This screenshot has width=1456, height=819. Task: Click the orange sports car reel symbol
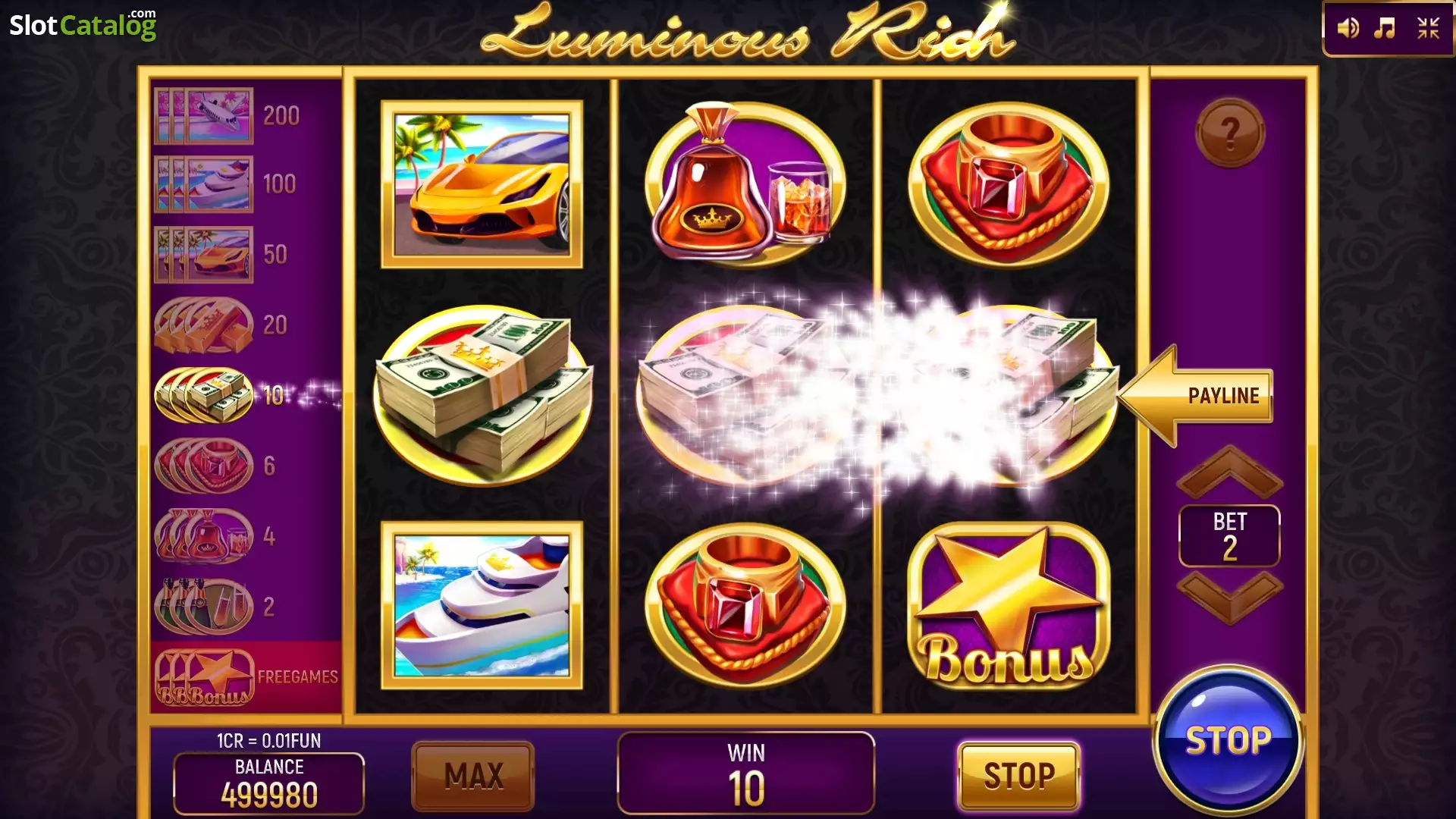482,184
